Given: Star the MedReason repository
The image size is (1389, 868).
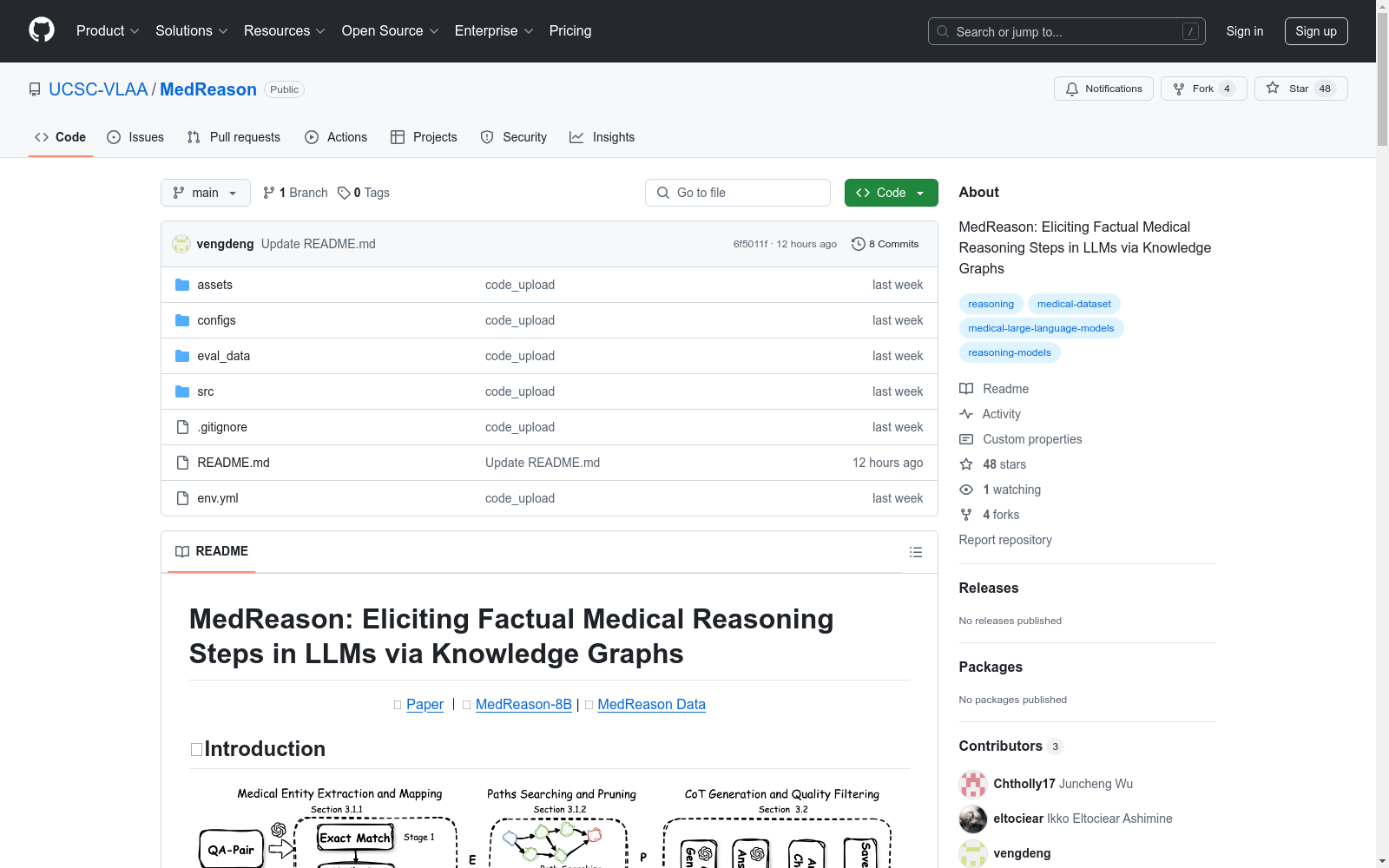Looking at the screenshot, I should point(1300,89).
